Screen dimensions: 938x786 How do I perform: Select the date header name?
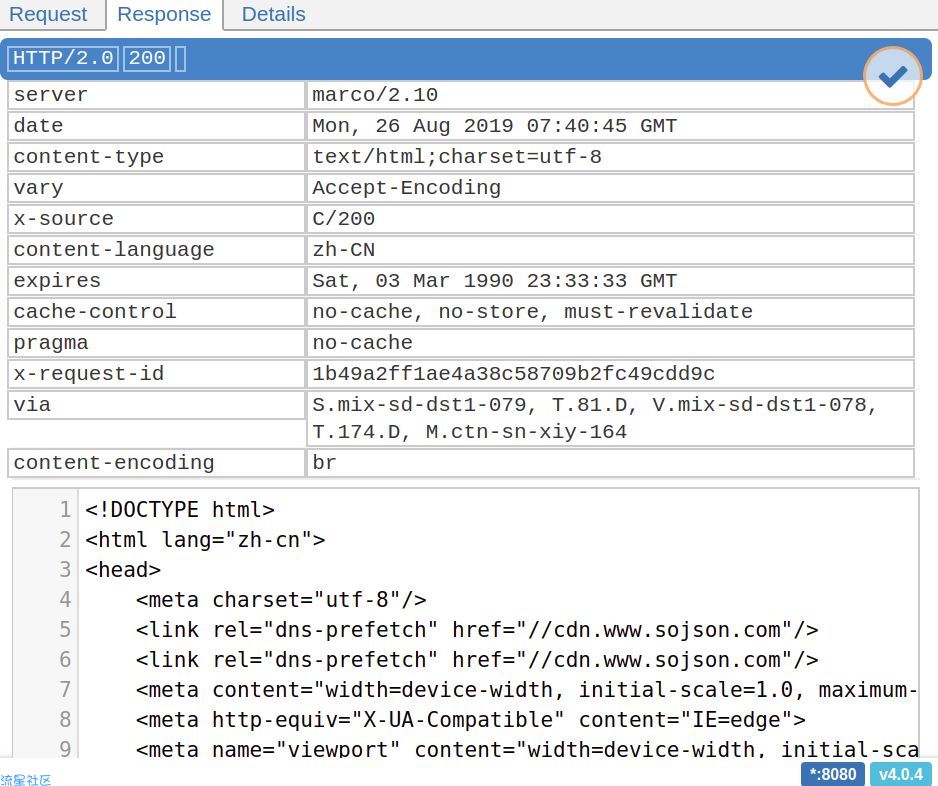pyautogui.click(x=156, y=126)
